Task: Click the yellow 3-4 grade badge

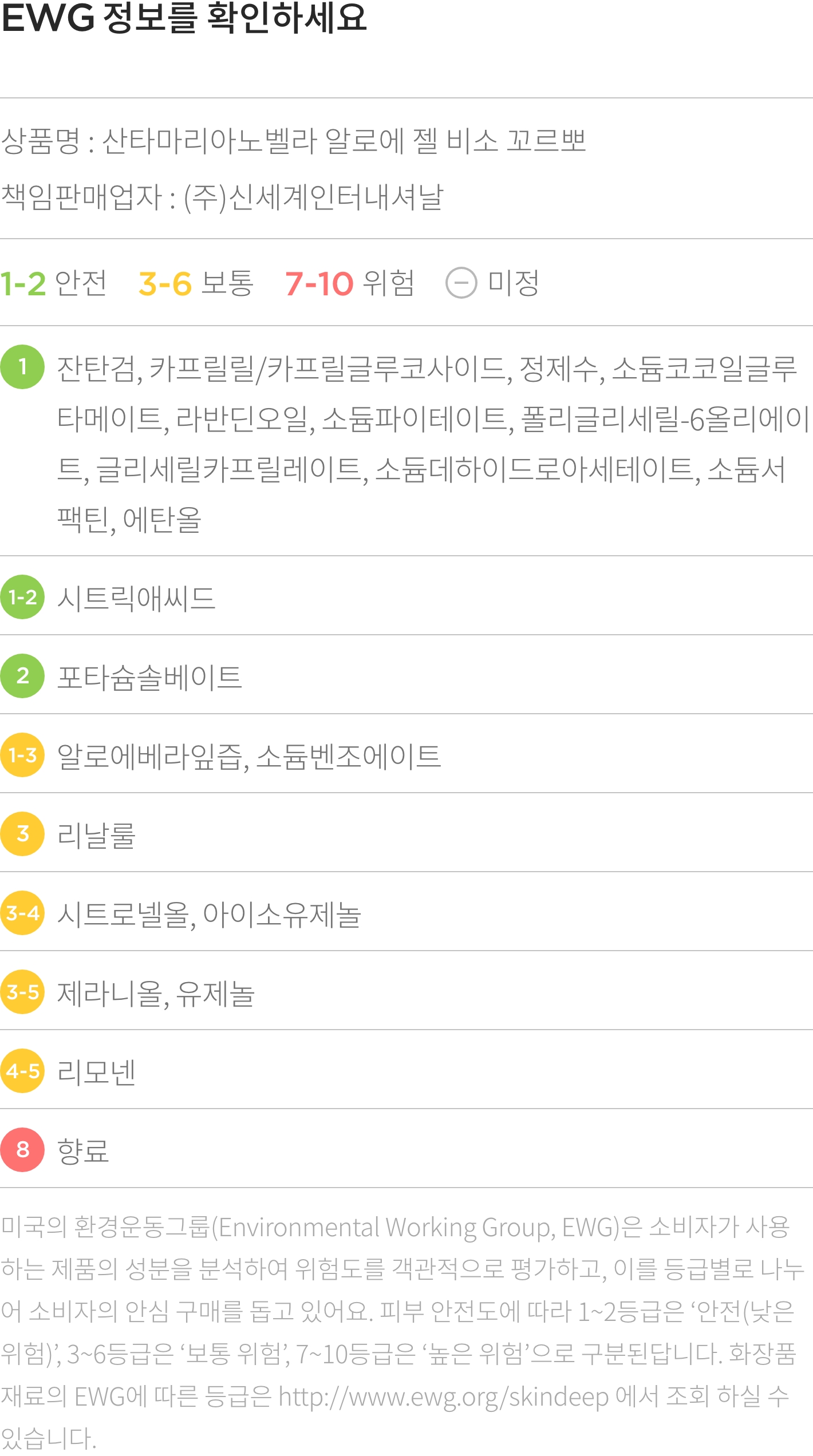Action: point(22,913)
